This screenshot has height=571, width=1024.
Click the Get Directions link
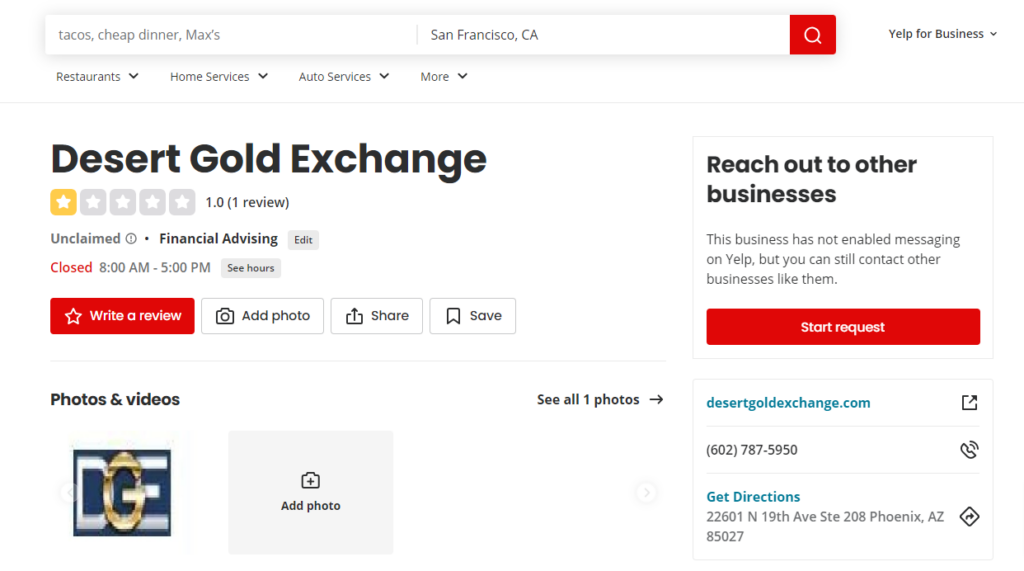753,497
